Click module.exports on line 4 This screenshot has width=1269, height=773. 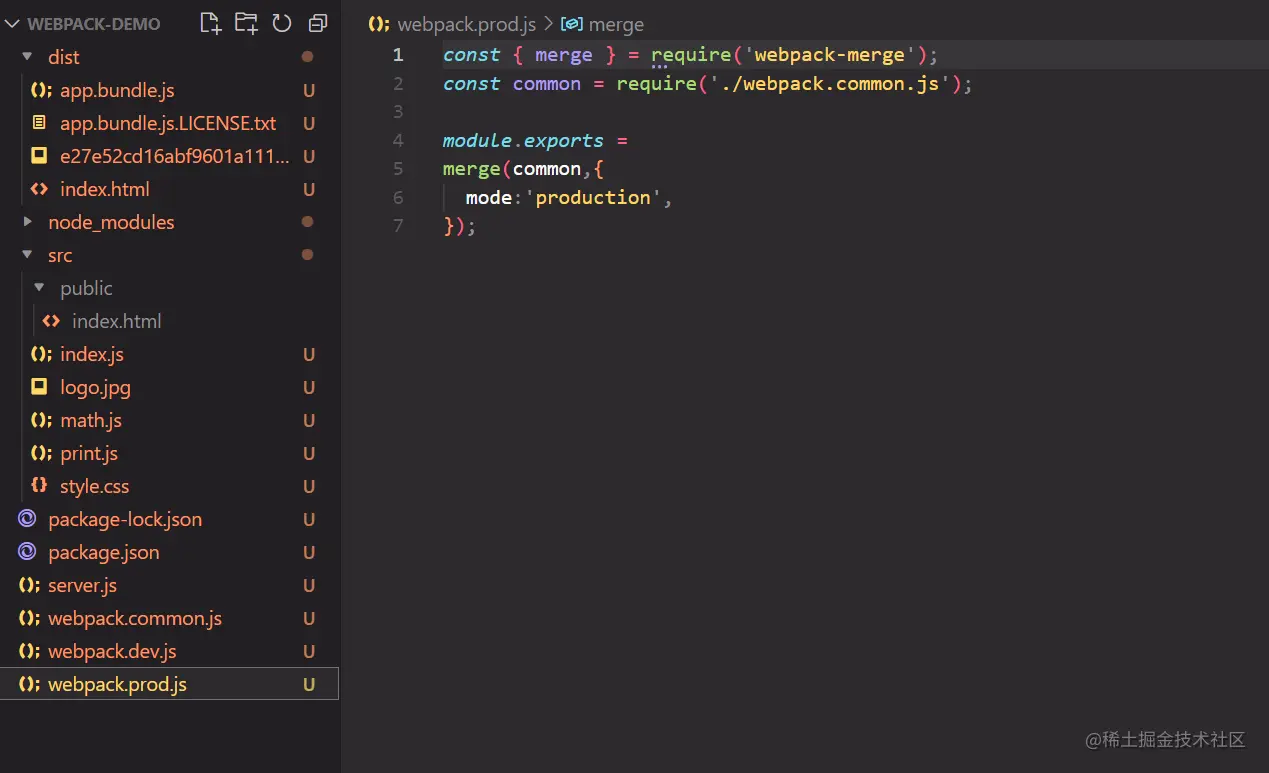[x=523, y=140]
